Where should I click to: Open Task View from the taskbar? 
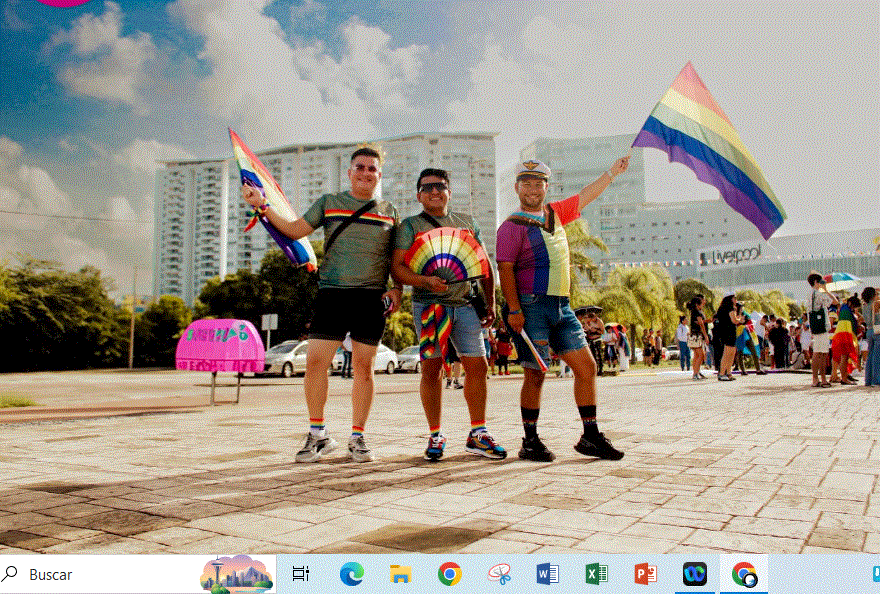tap(300, 574)
